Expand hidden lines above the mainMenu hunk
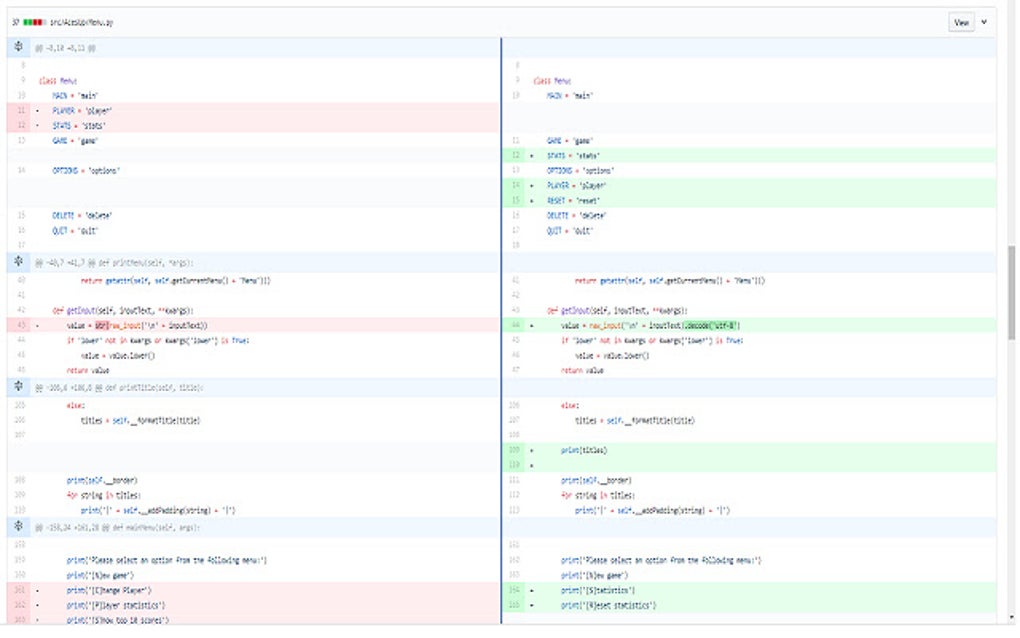The image size is (1020, 638). point(20,526)
